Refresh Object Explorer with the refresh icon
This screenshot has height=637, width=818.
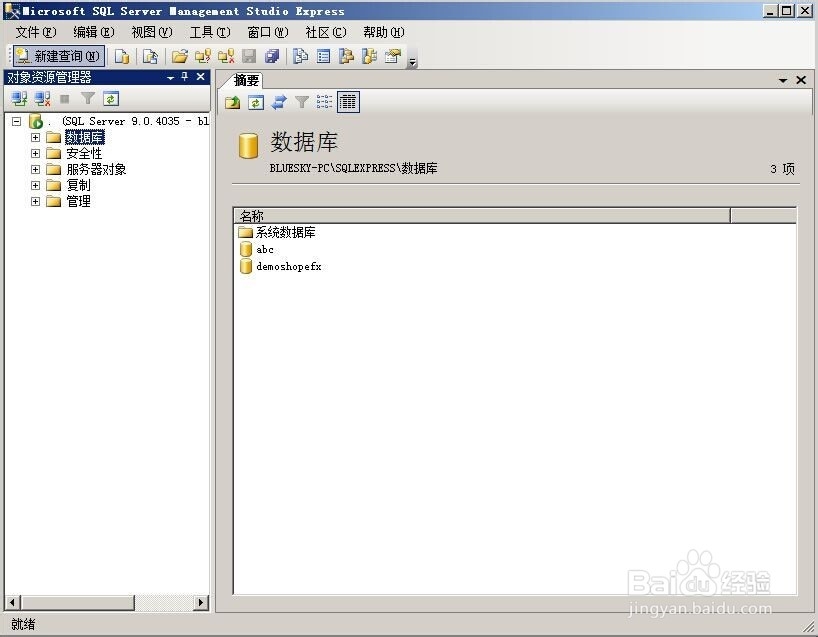111,98
